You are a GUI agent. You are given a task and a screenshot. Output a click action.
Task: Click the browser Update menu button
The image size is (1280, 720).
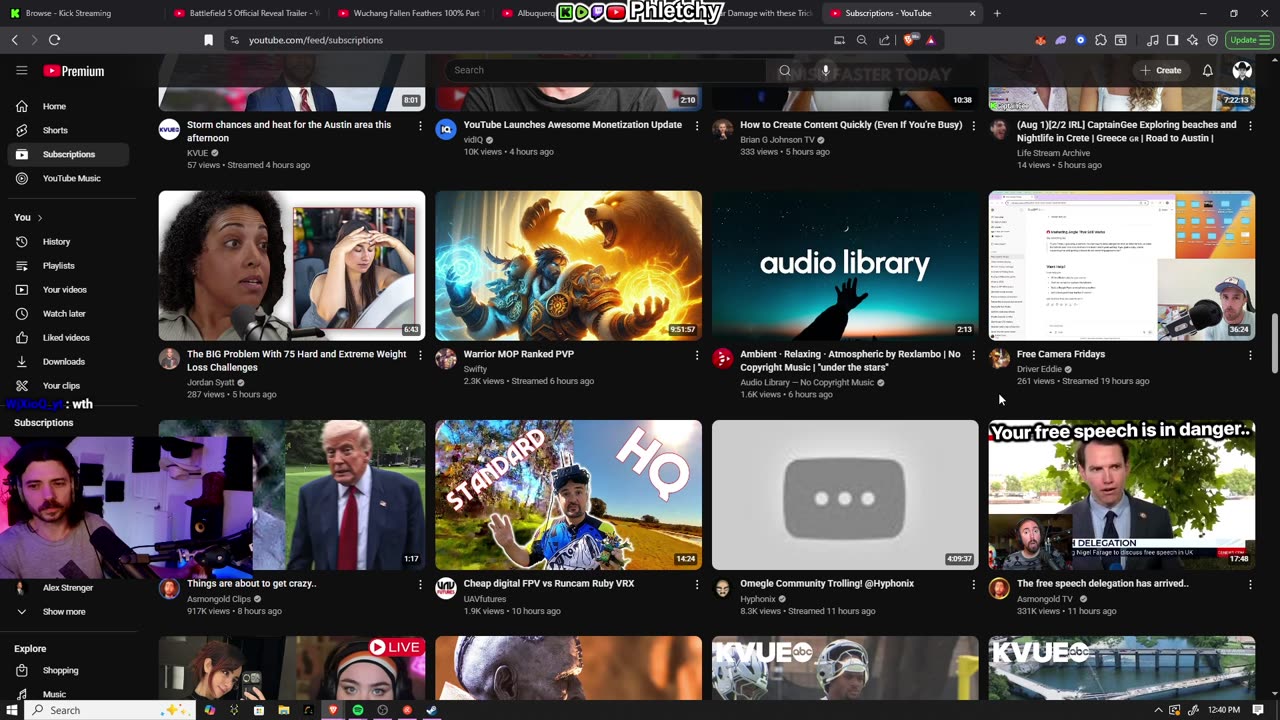click(x=1249, y=40)
